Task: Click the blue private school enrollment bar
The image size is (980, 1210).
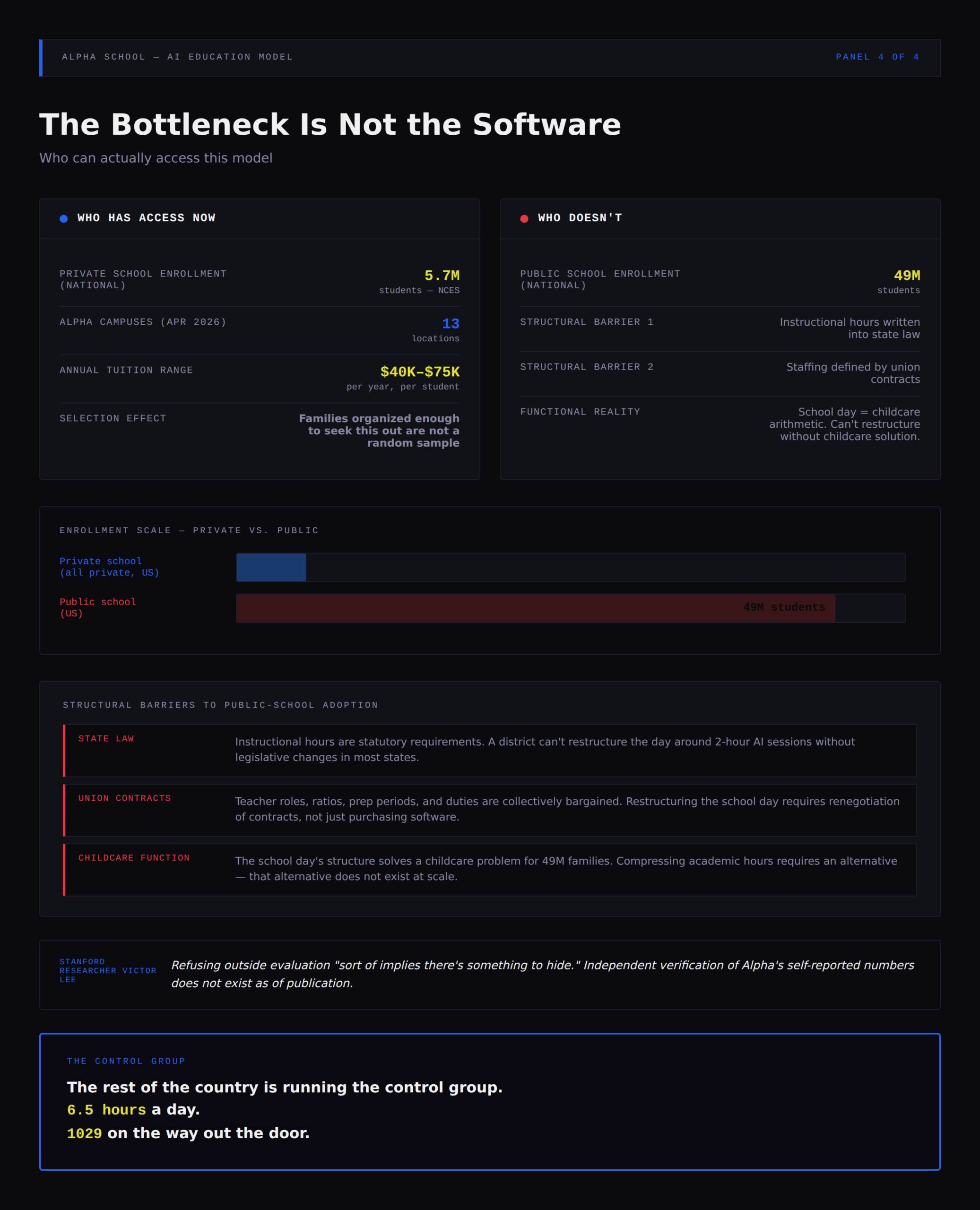Action: (x=271, y=567)
